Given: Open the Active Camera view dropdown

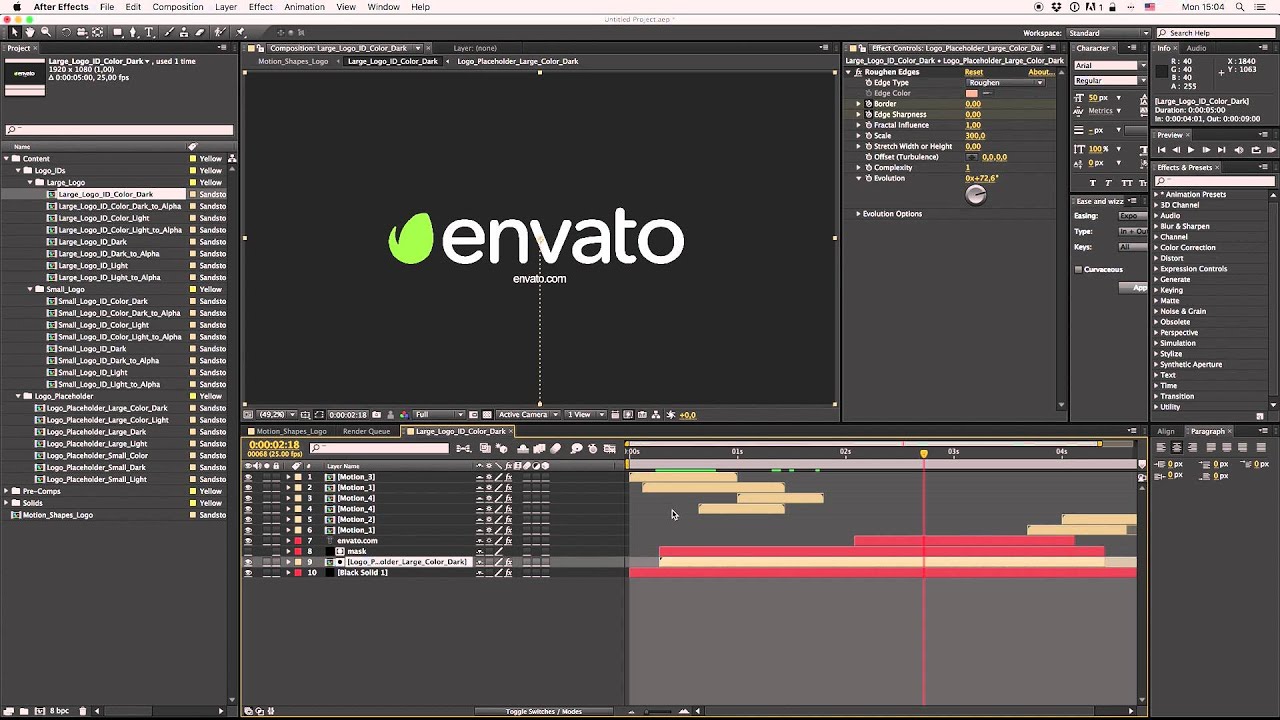Looking at the screenshot, I should (x=528, y=415).
